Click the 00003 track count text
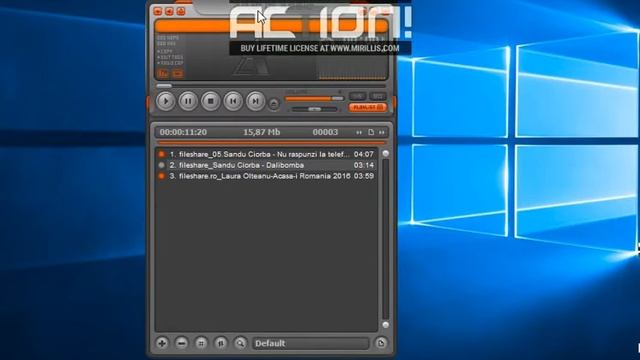This screenshot has width=640, height=360. click(325, 132)
